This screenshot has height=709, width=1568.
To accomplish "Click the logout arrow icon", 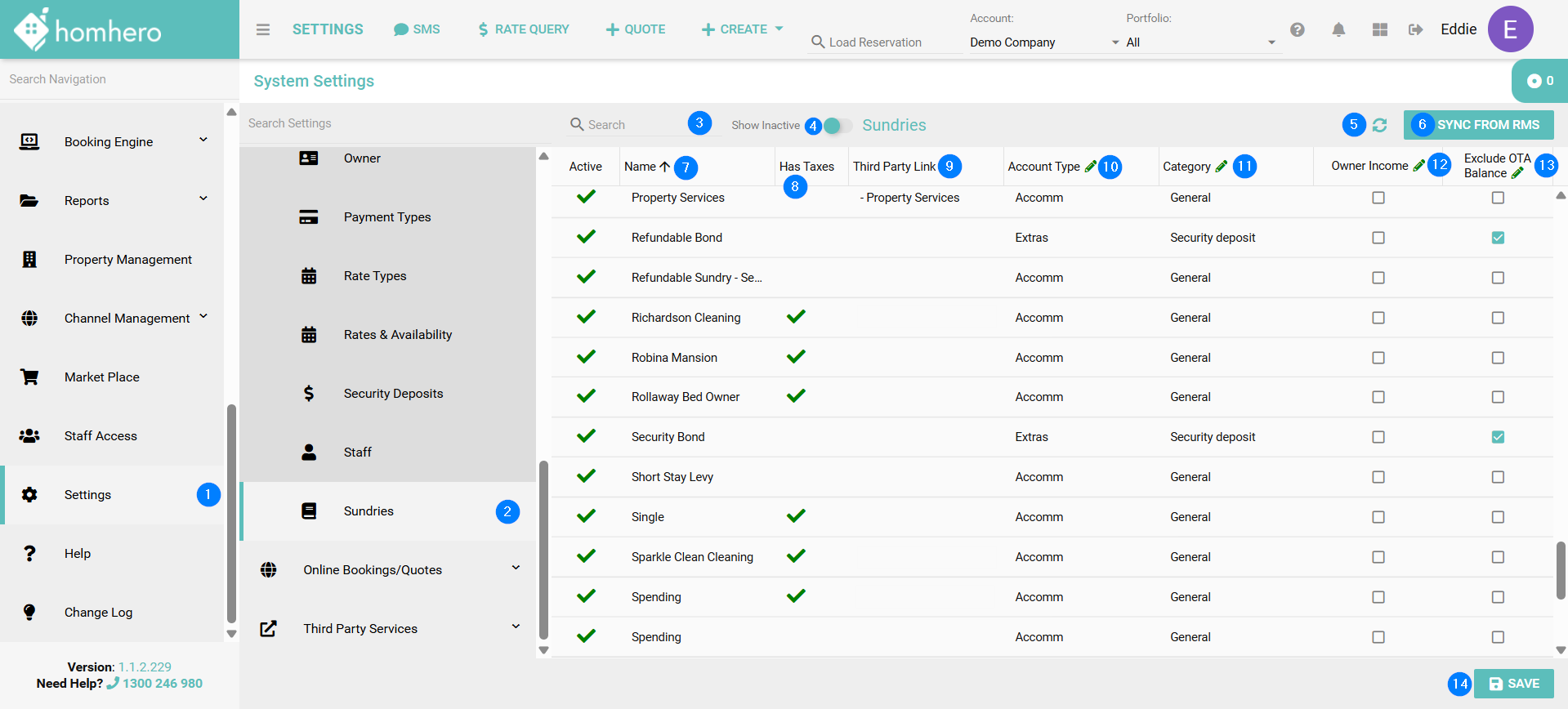I will [1415, 29].
